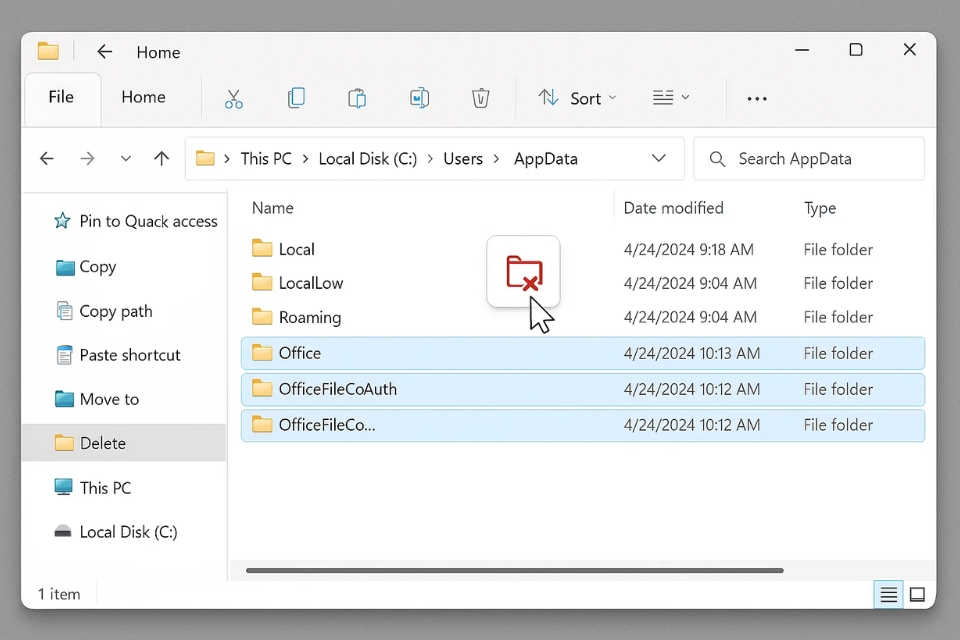Switch to details view at bottom right

pyautogui.click(x=888, y=594)
